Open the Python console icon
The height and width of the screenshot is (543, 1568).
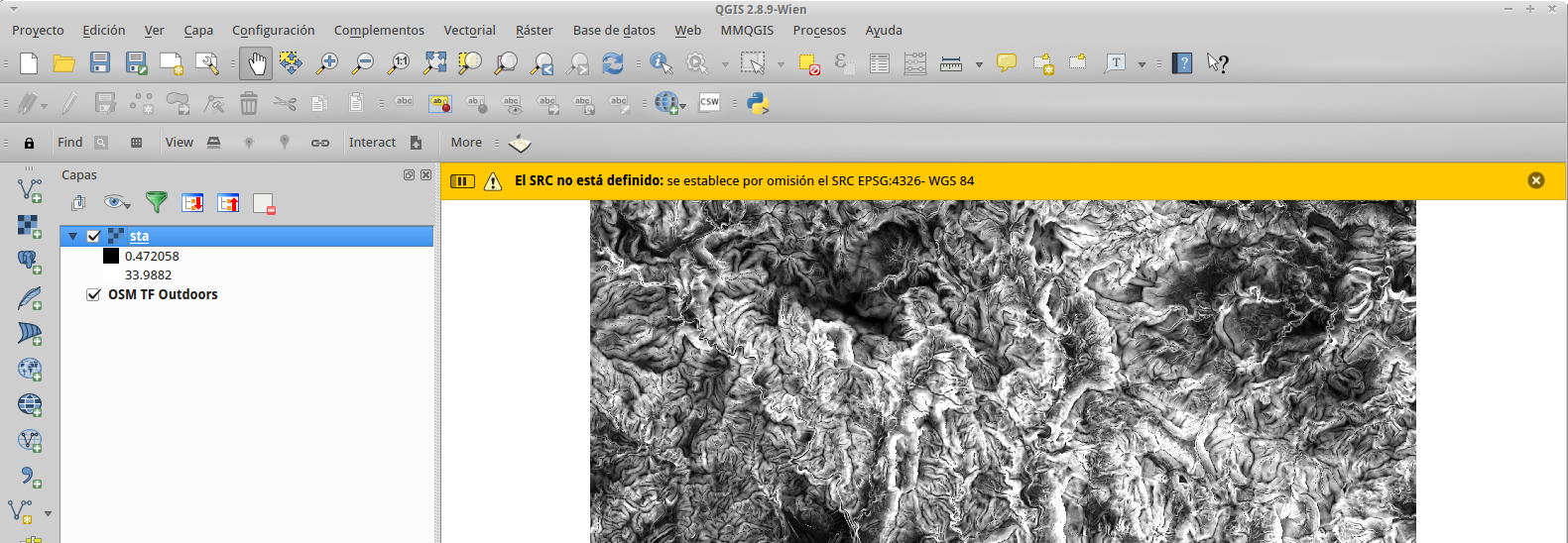click(758, 103)
